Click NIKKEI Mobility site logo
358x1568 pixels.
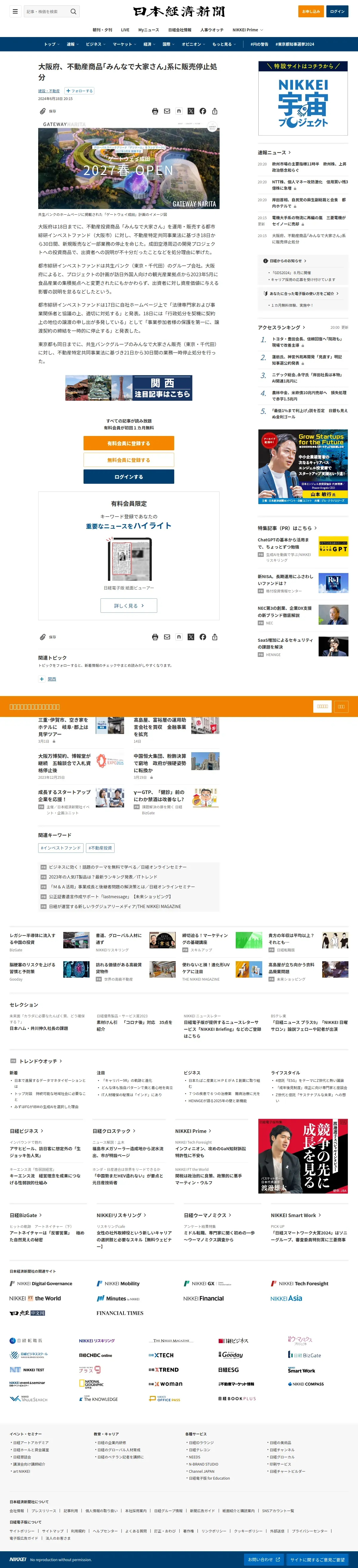point(118,1283)
